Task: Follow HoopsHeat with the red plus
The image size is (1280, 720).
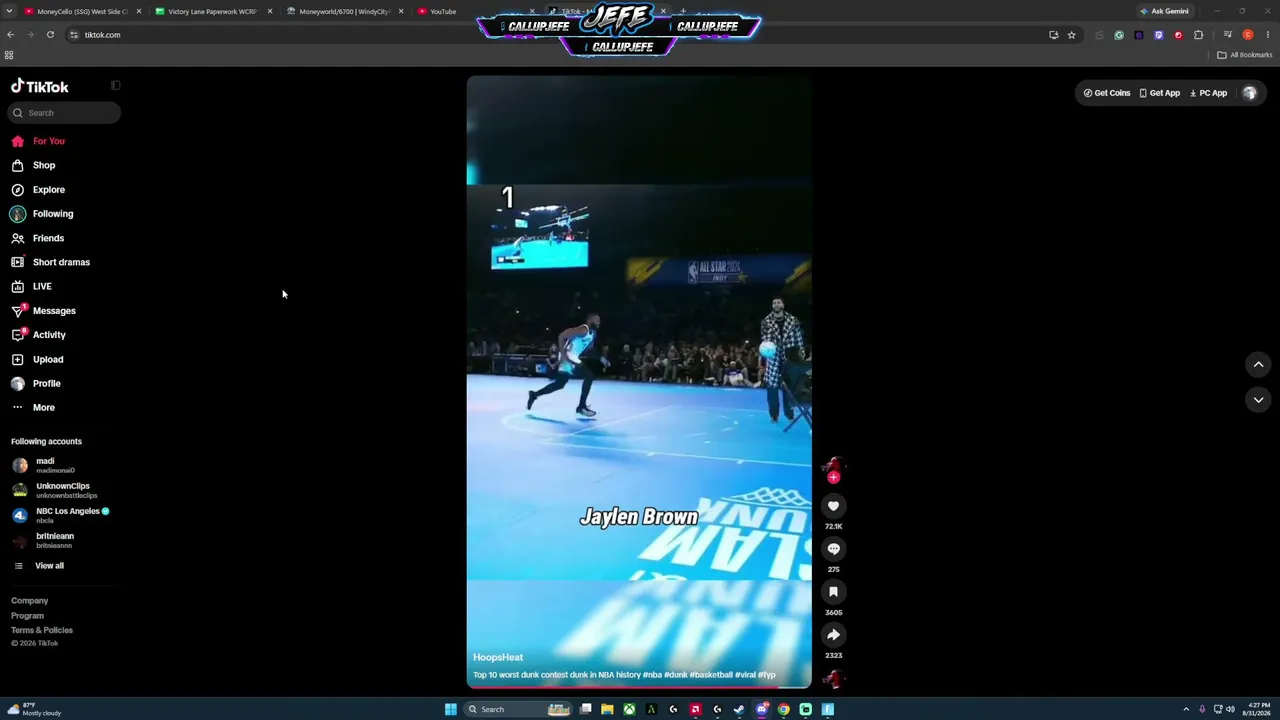Action: click(833, 478)
